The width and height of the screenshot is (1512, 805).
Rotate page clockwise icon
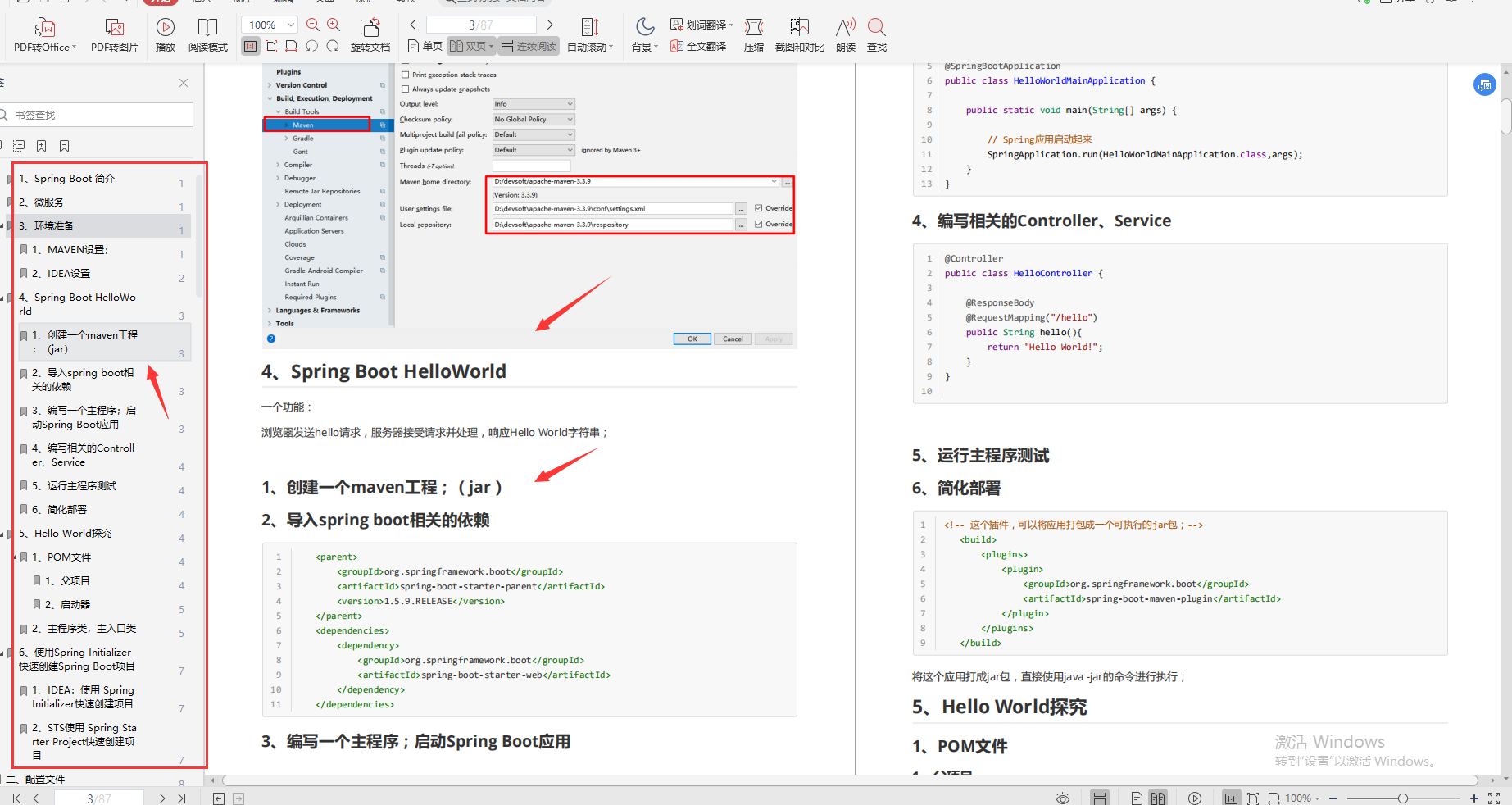point(333,47)
